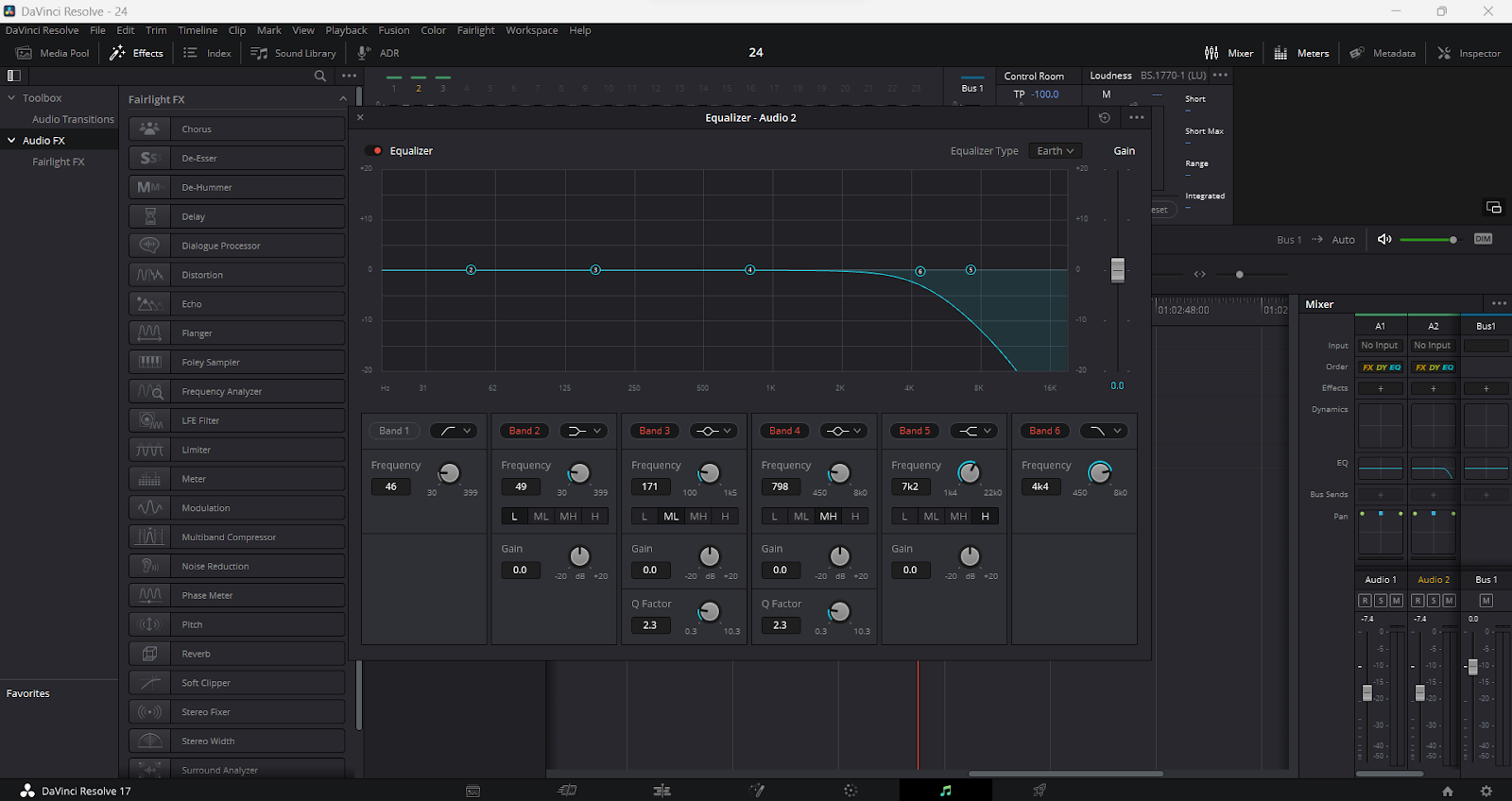Image resolution: width=1512 pixels, height=801 pixels.
Task: Pick the Echo effect icon
Action: coord(149,304)
